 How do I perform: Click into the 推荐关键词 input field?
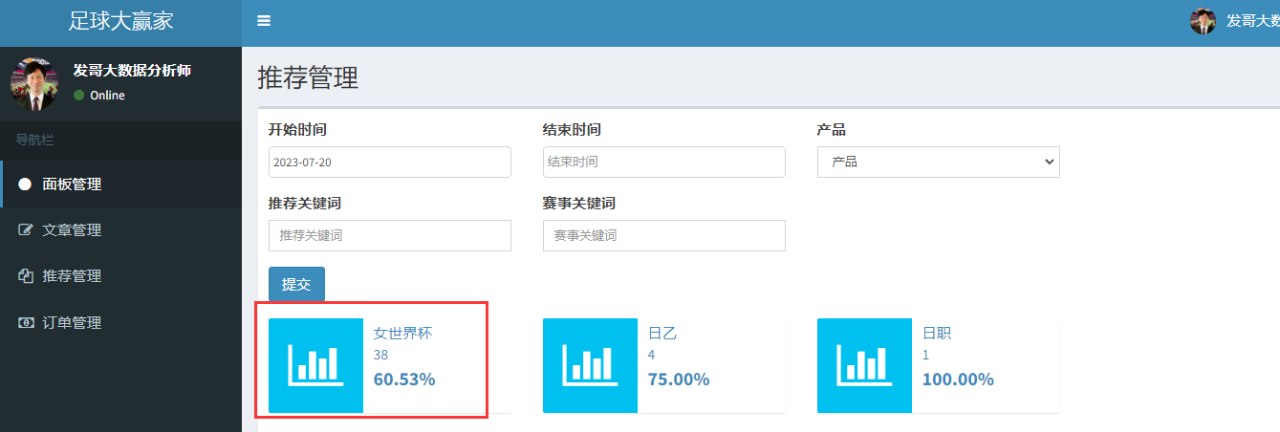tap(390, 236)
